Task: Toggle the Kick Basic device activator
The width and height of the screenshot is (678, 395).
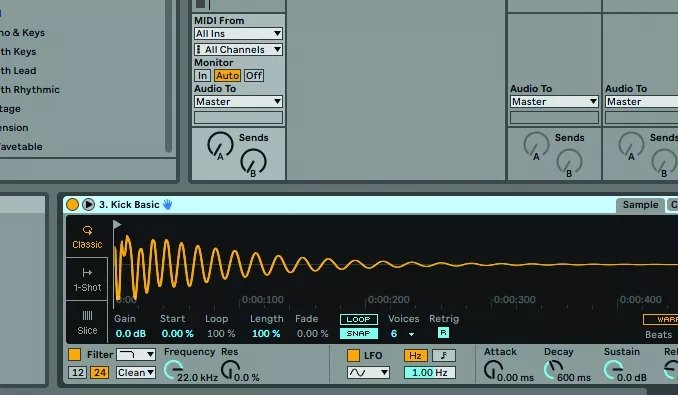Action: click(72, 204)
